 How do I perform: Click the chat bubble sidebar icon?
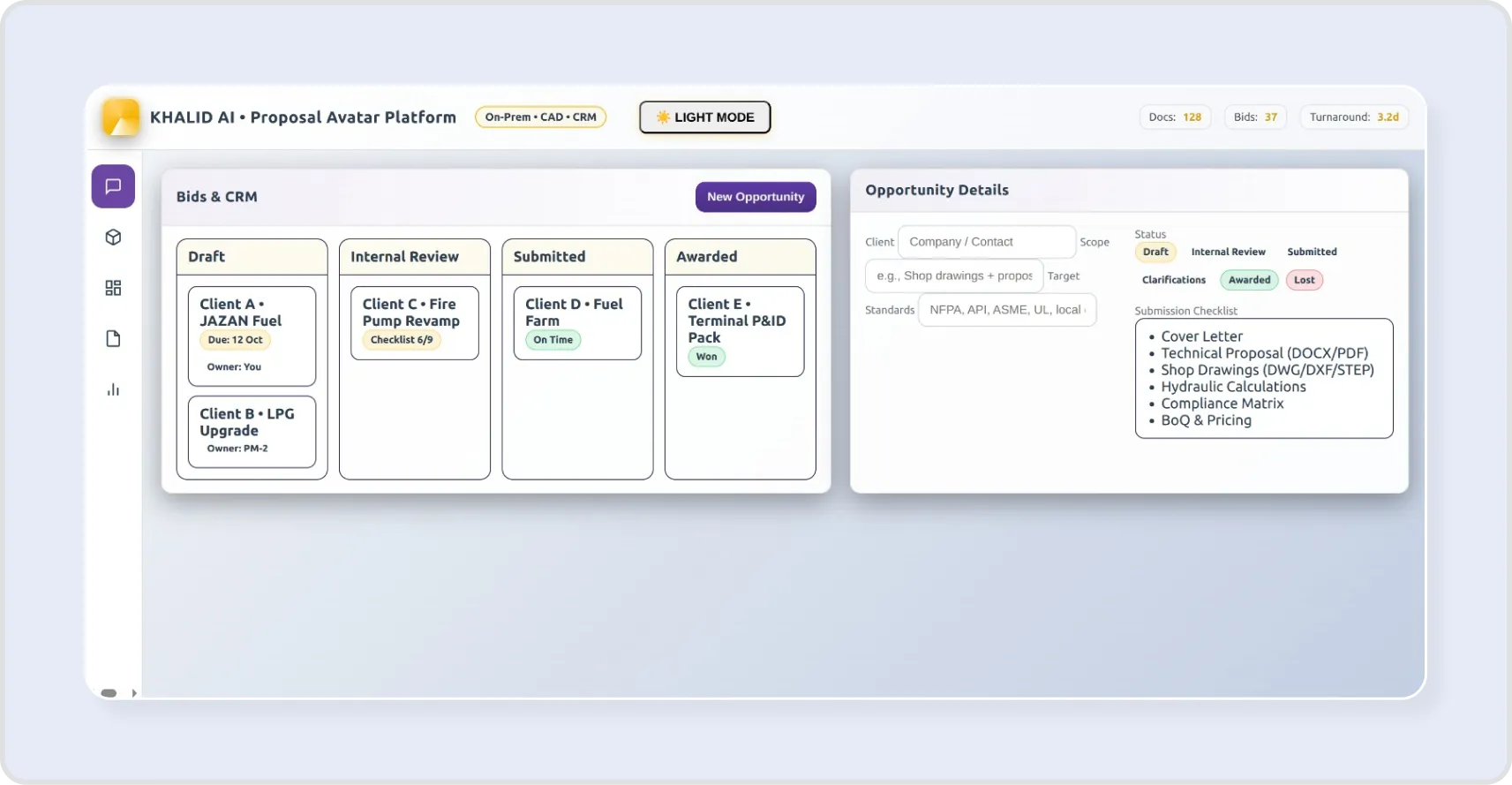pos(113,186)
